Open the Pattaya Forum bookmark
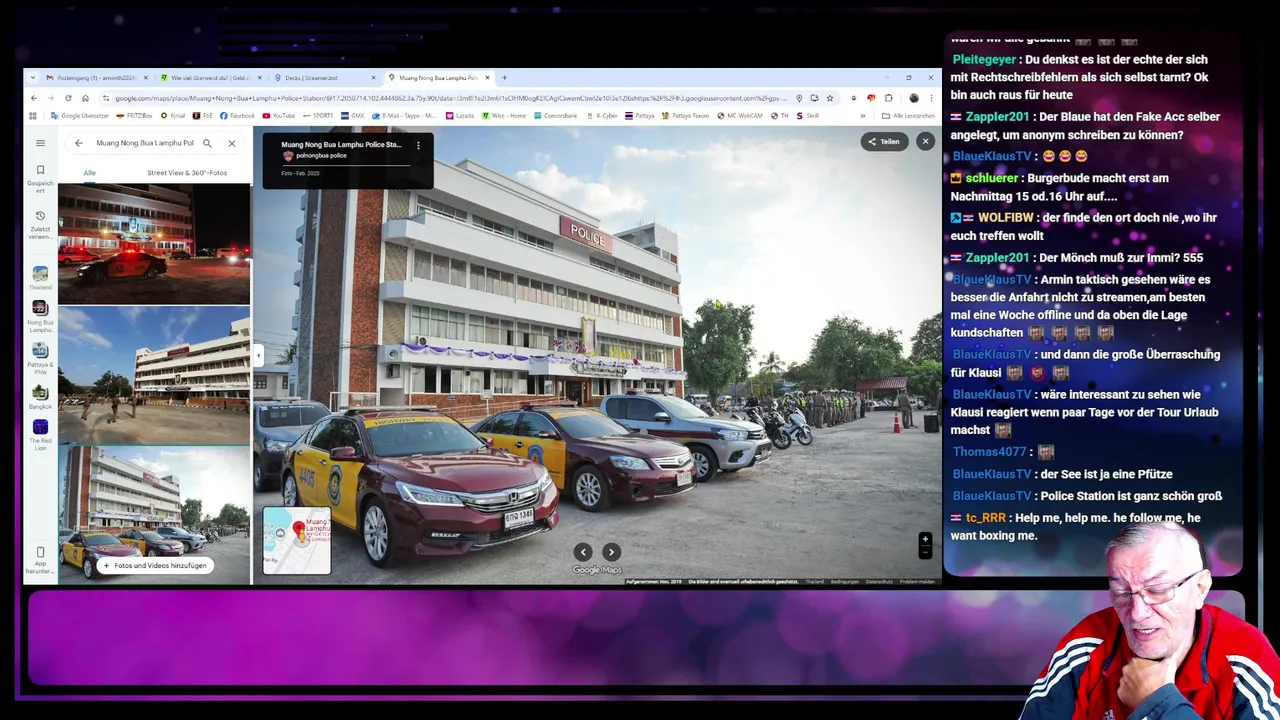1280x720 pixels. click(x=686, y=116)
